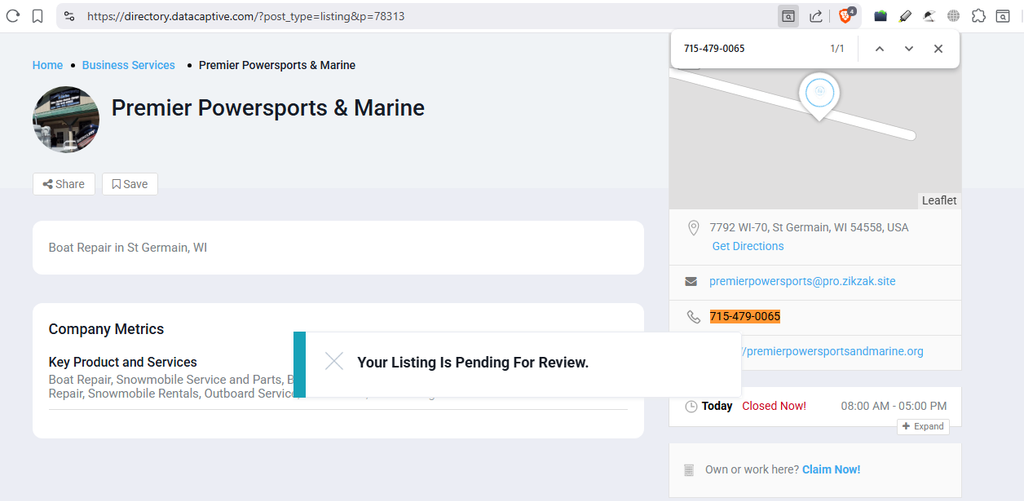Click the 08:00 AM - 05:00 PM hours
Screen dimensions: 1024x501
click(893, 406)
